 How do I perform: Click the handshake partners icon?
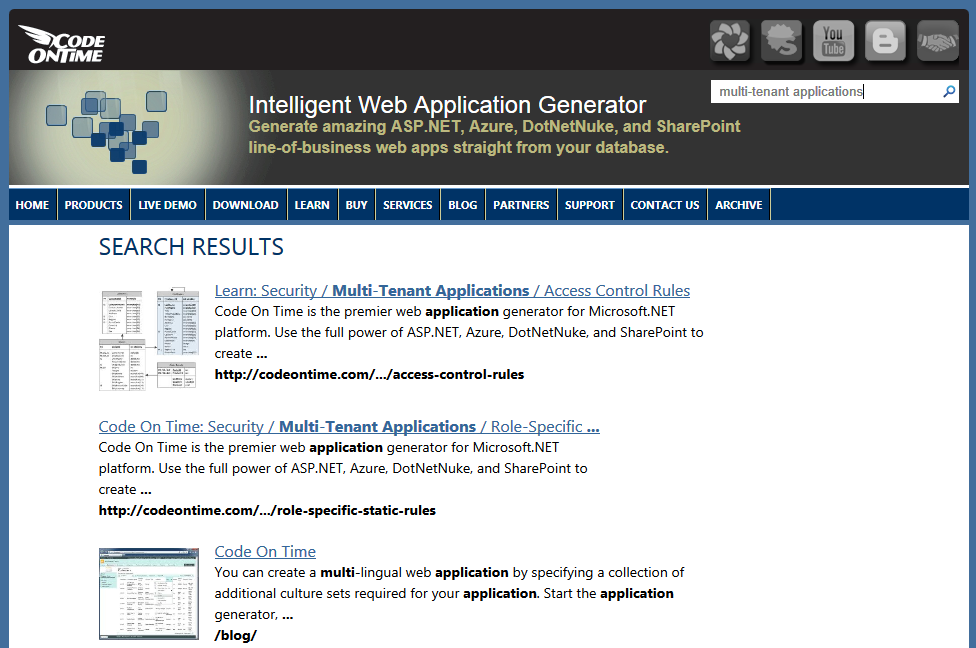(x=937, y=40)
